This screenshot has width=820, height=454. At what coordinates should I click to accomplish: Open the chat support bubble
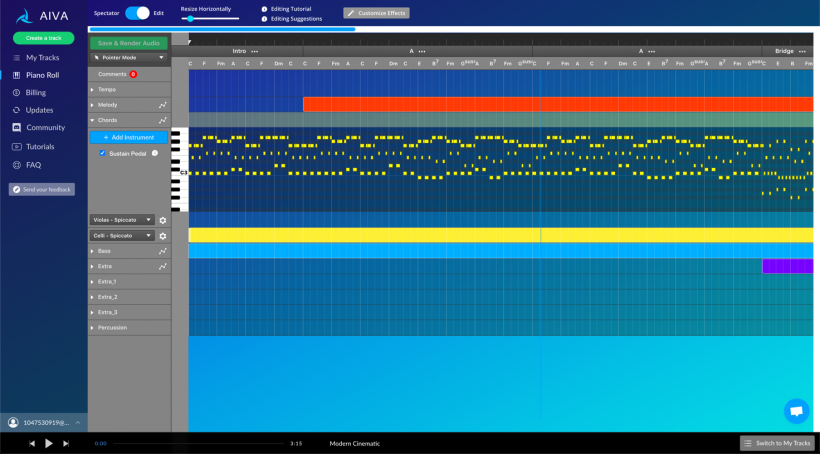click(796, 411)
